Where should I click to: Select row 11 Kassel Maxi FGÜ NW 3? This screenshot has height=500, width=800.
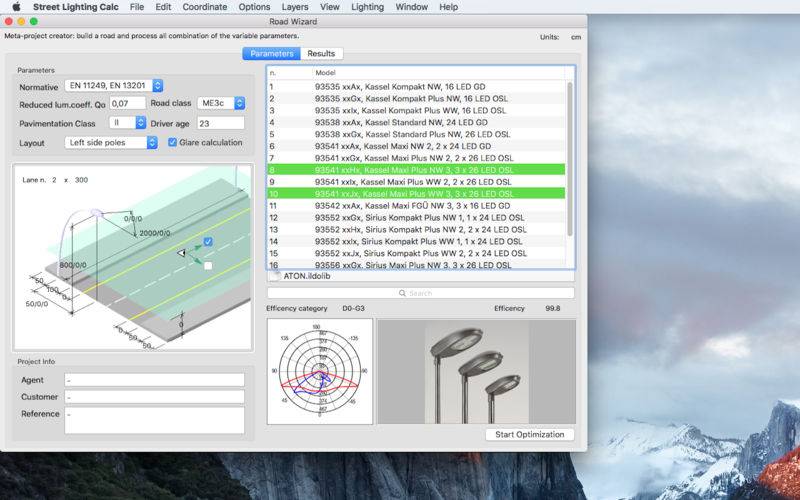pos(416,206)
